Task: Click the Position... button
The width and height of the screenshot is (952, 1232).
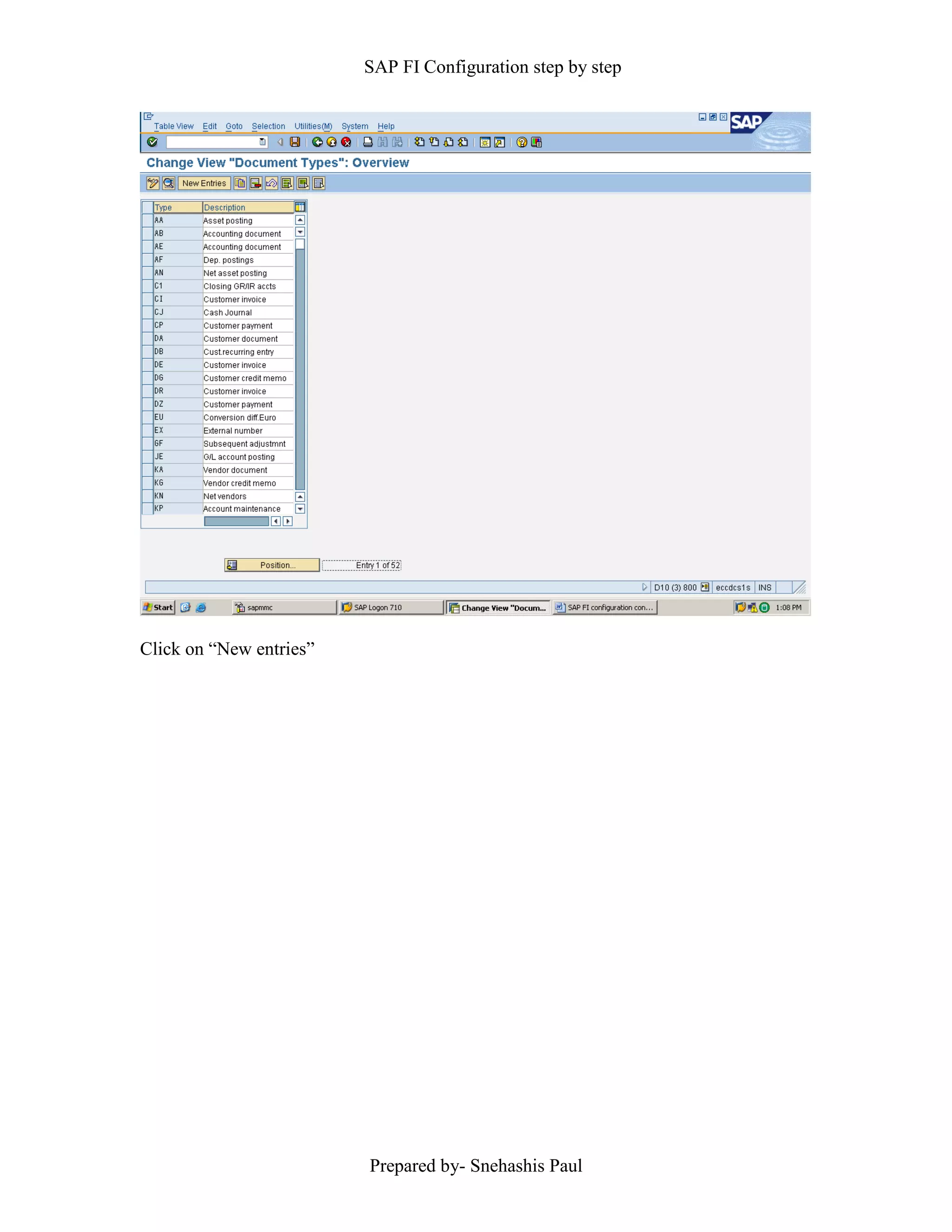Action: 272,565
